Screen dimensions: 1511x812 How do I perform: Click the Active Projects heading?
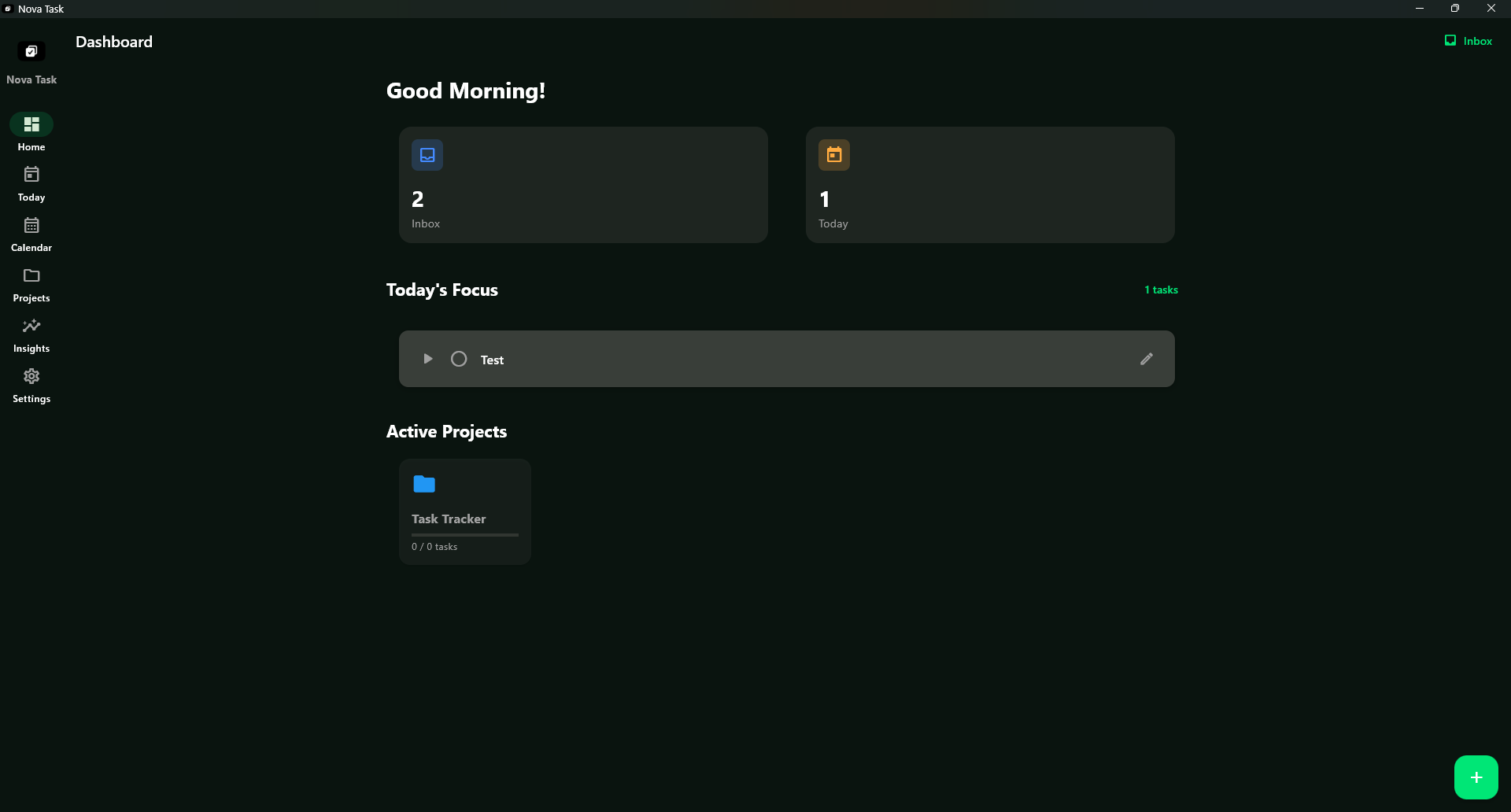[446, 431]
